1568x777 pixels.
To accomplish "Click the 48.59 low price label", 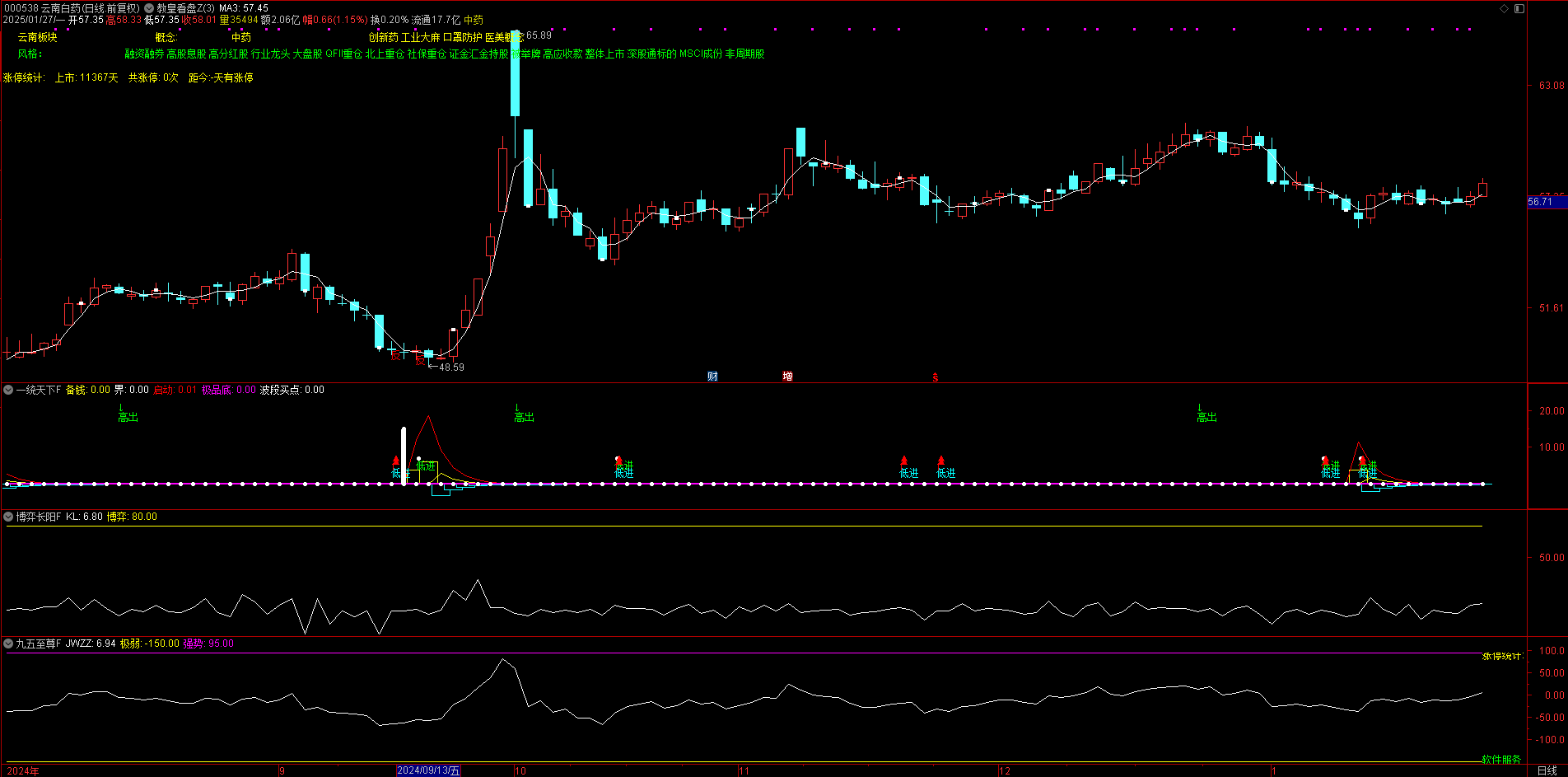I will pos(451,367).
